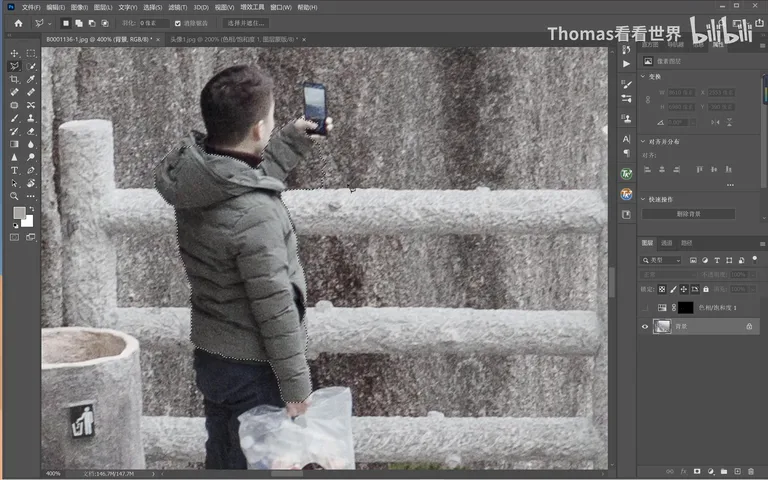Image resolution: width=768 pixels, height=480 pixels.
Task: Activate the Zoom tool
Action: pos(14,196)
